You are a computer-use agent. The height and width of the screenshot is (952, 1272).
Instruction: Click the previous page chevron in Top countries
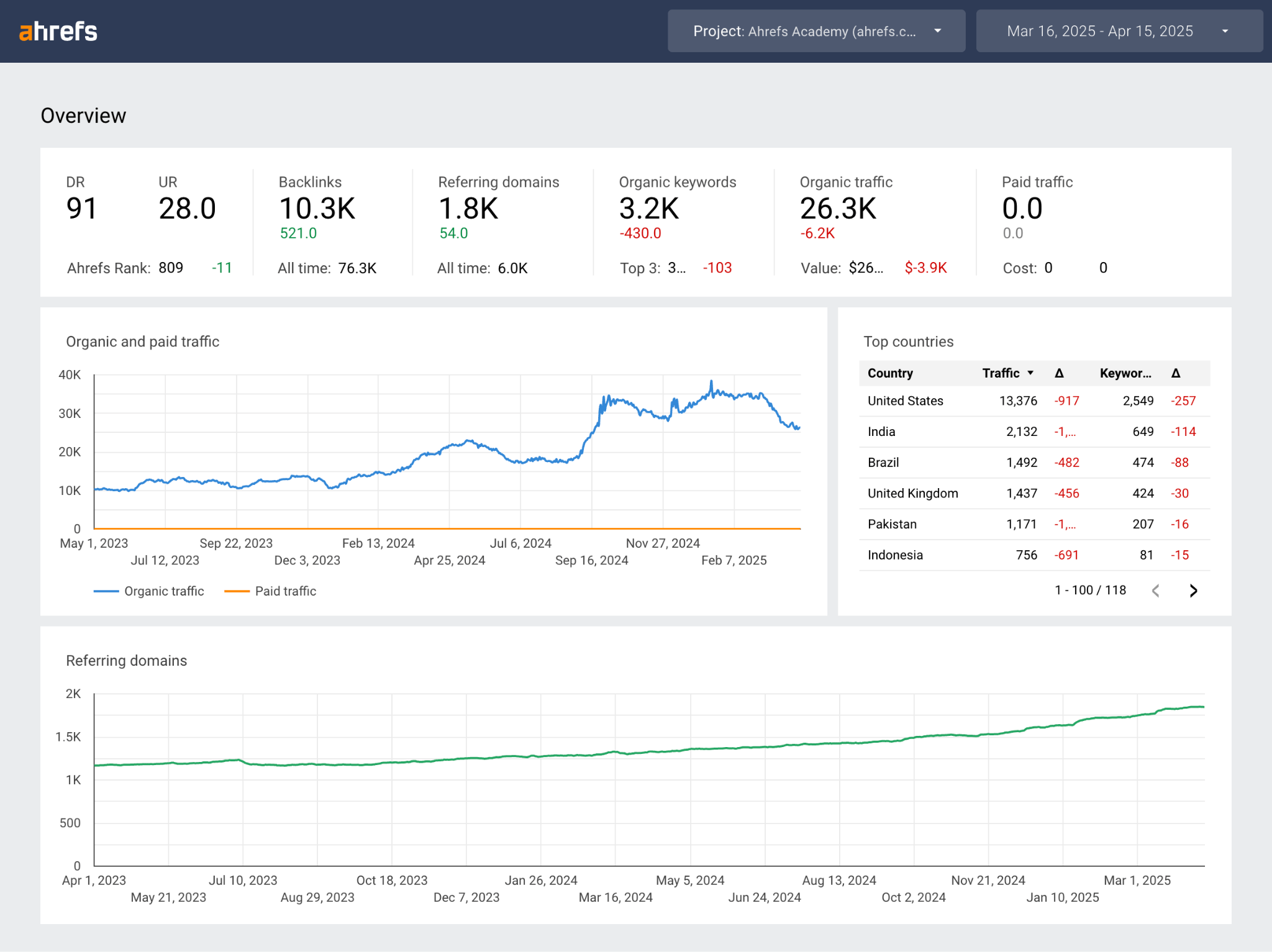pyautogui.click(x=1155, y=590)
